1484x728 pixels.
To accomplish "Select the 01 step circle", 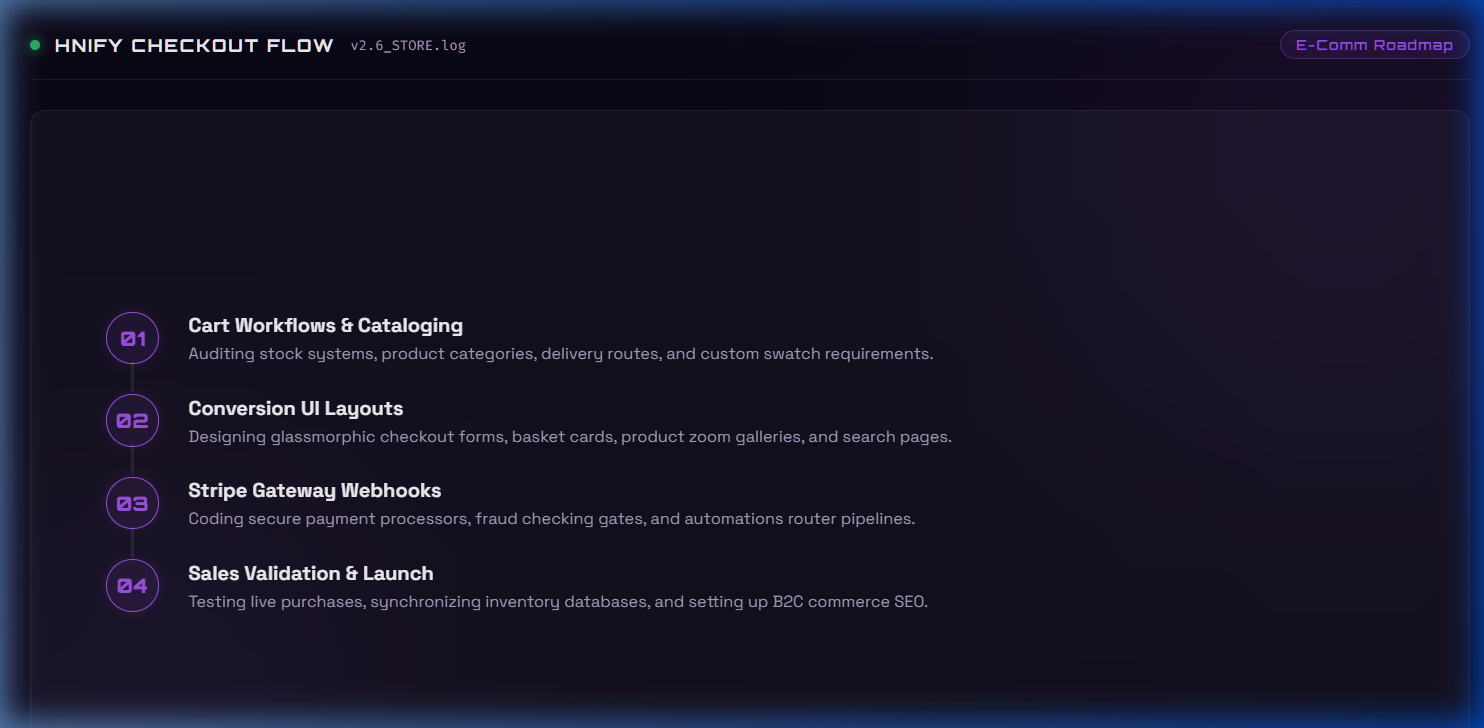I will coord(132,338).
